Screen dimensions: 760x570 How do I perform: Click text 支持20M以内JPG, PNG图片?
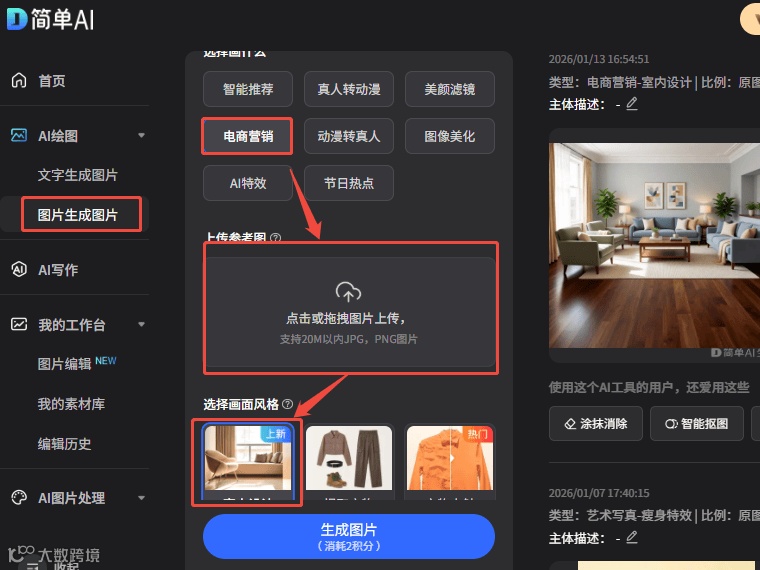[348, 339]
